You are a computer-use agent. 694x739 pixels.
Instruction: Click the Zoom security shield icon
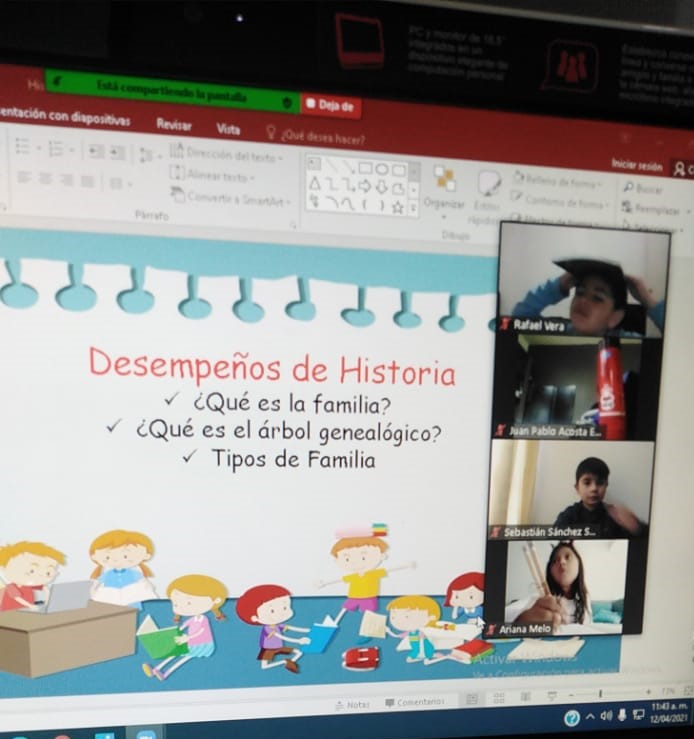point(286,103)
